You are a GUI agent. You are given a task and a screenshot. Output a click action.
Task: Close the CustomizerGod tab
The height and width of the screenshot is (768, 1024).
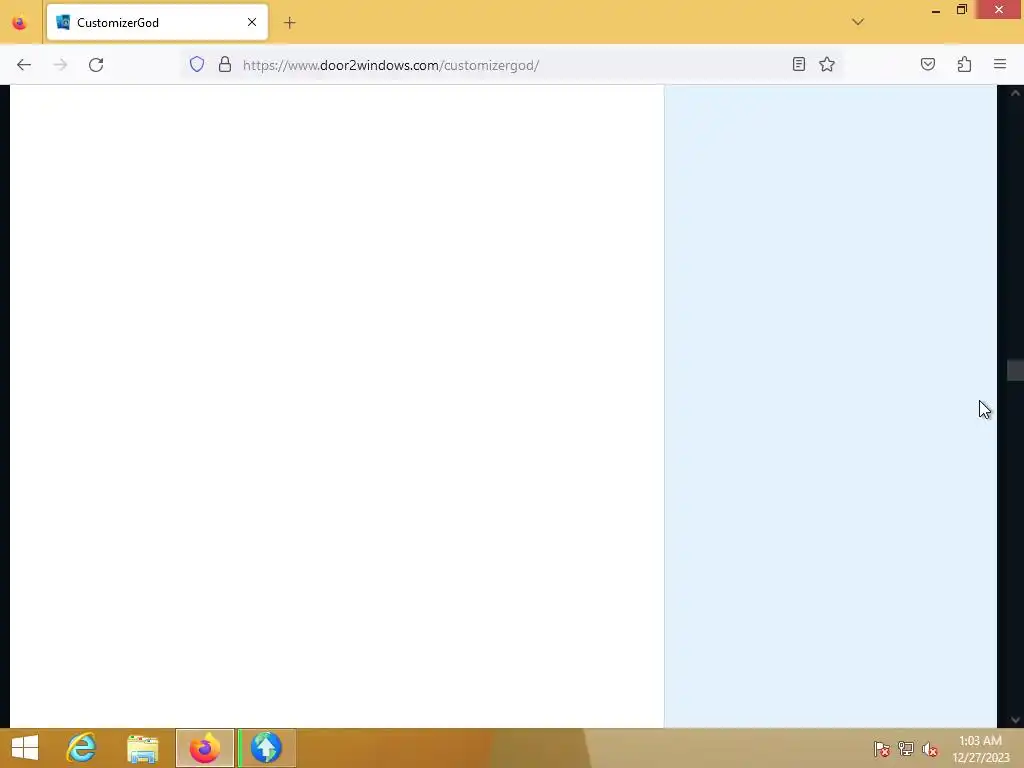(x=252, y=22)
